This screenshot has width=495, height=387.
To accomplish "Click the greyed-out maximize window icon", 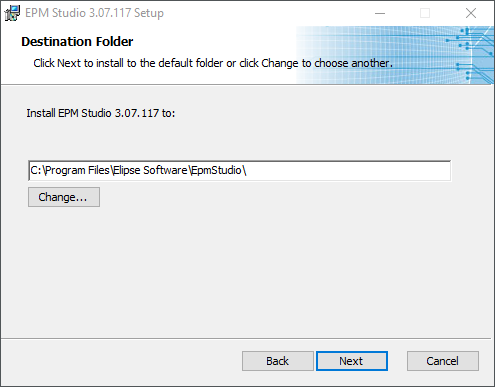I will coord(425,13).
